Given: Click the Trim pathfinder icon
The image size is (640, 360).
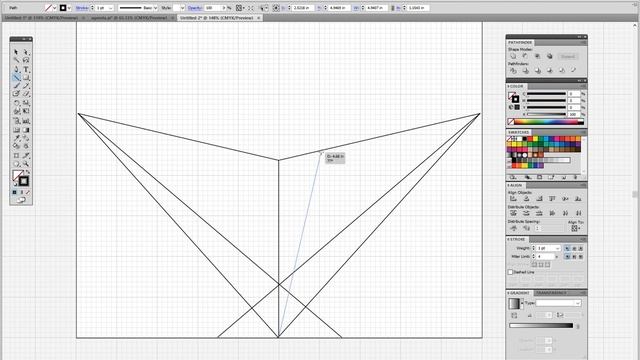Looking at the screenshot, I should coord(525,71).
